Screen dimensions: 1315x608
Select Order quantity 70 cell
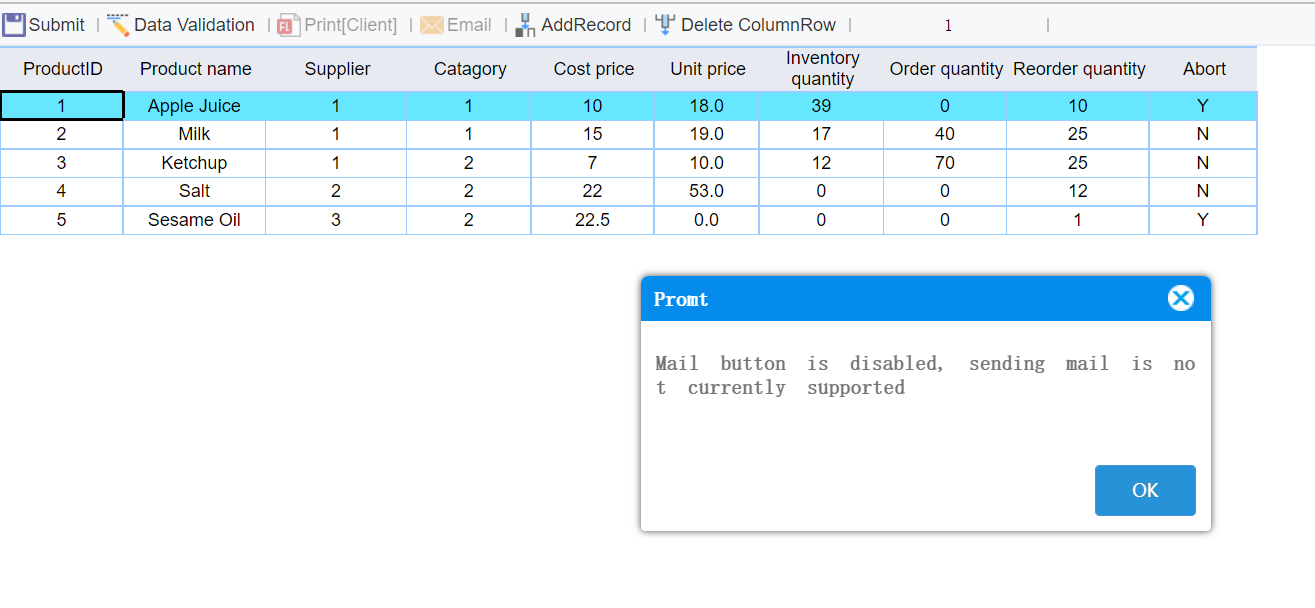tap(945, 163)
